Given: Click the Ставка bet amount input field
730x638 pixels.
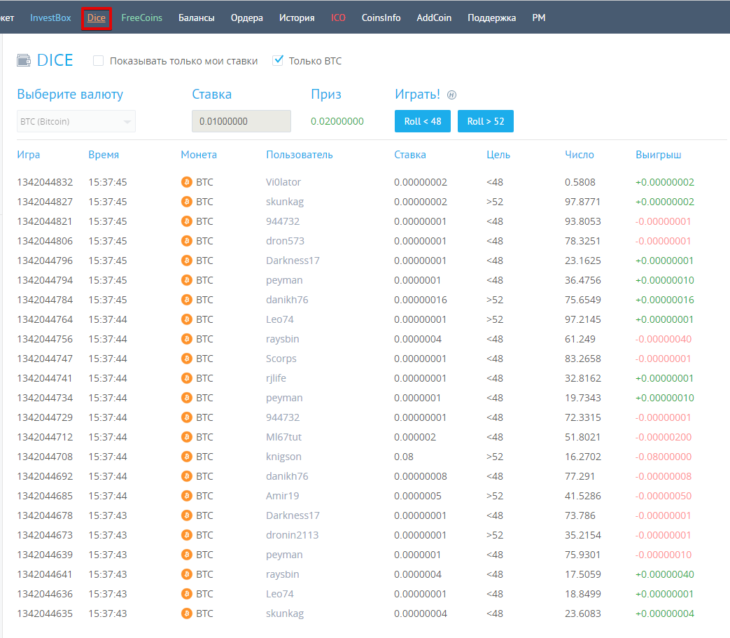Looking at the screenshot, I should click(241, 121).
